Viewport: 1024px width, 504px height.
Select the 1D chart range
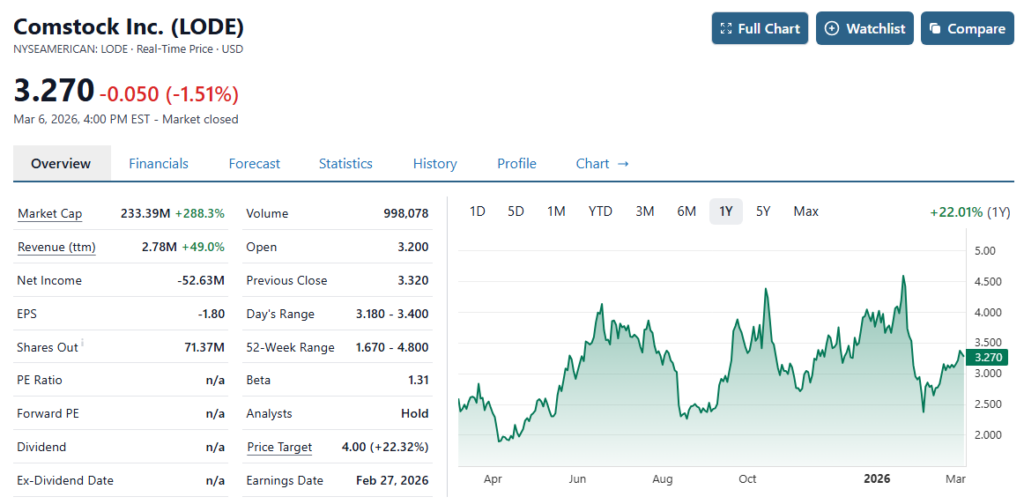click(x=477, y=211)
